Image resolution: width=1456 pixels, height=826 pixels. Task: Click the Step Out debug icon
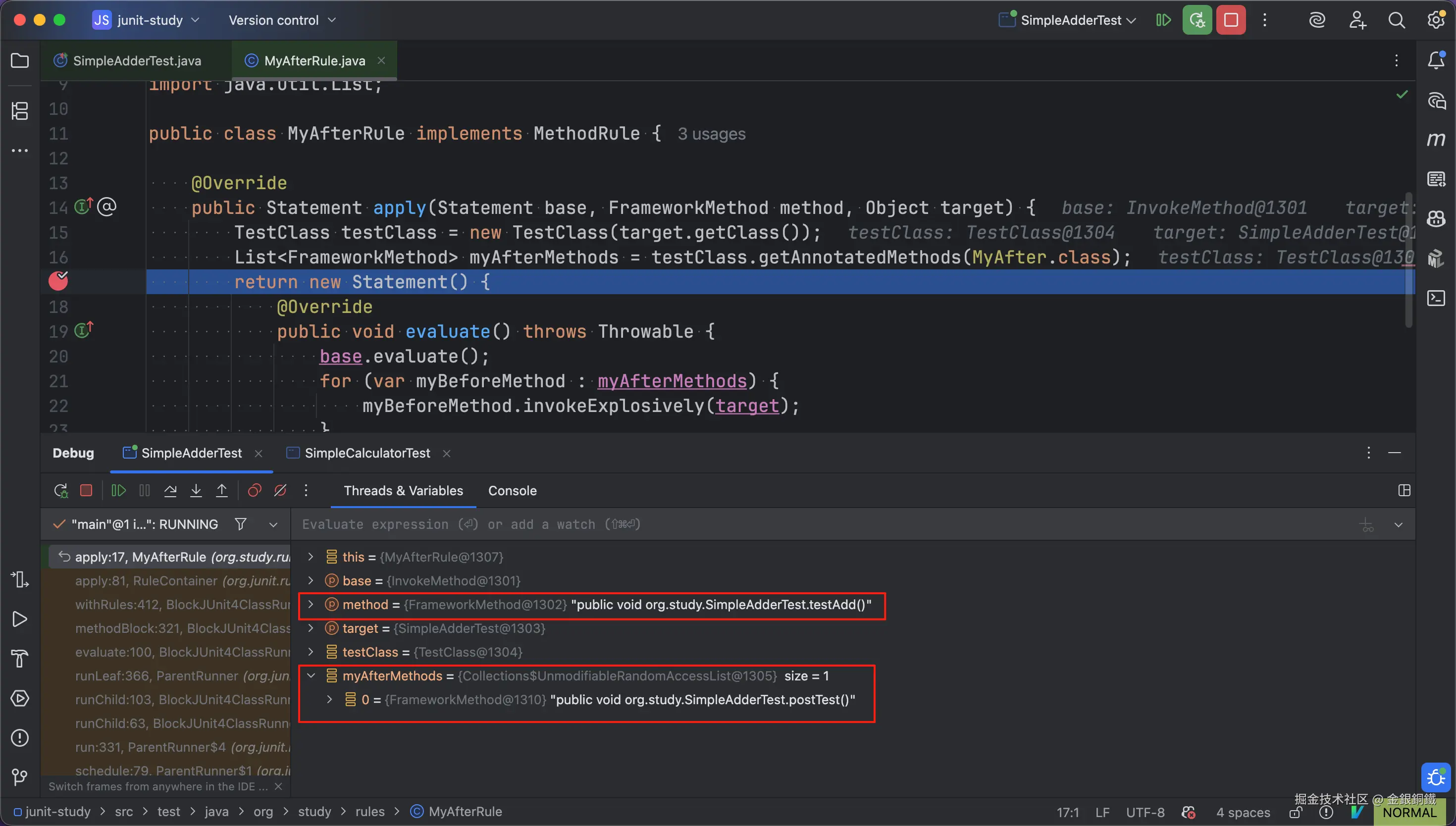[x=222, y=491]
